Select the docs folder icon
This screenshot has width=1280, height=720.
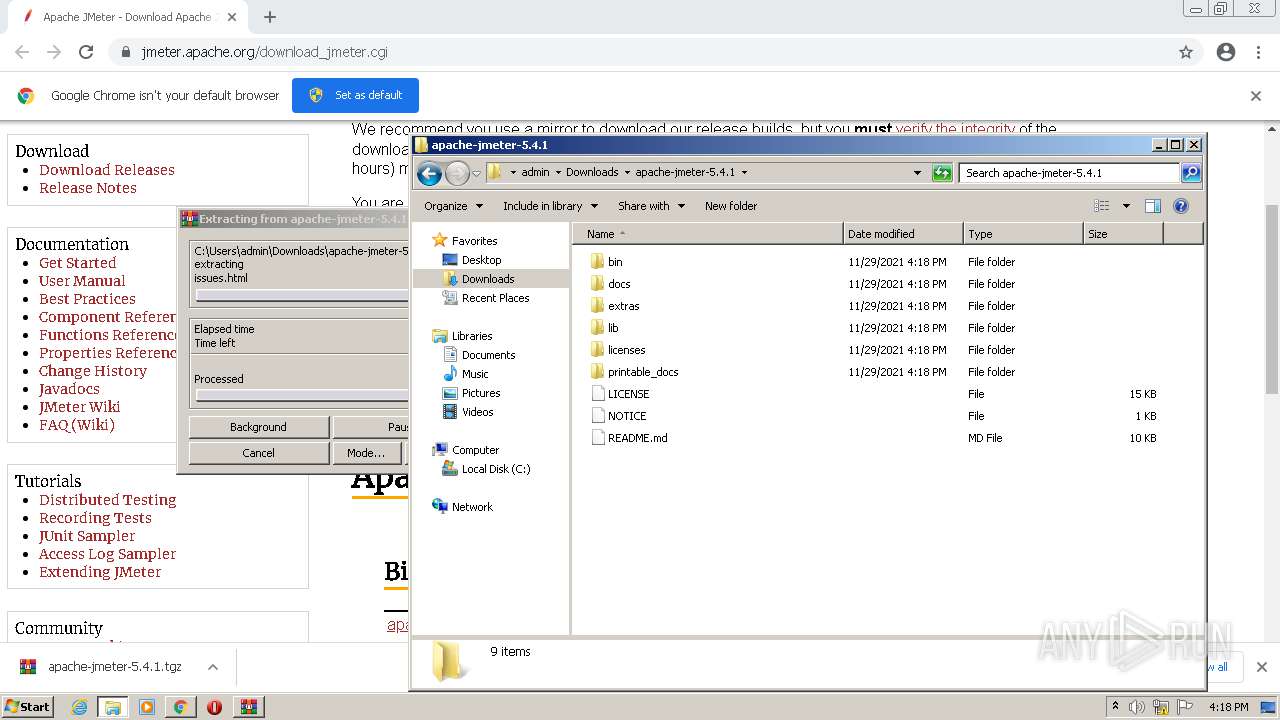tap(597, 284)
